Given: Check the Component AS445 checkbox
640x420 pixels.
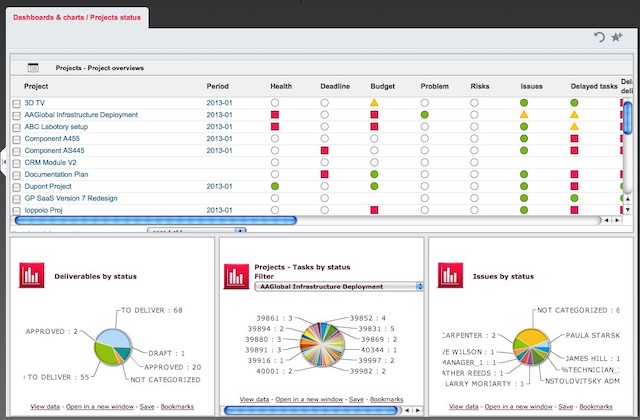Looking at the screenshot, I should coord(16,151).
